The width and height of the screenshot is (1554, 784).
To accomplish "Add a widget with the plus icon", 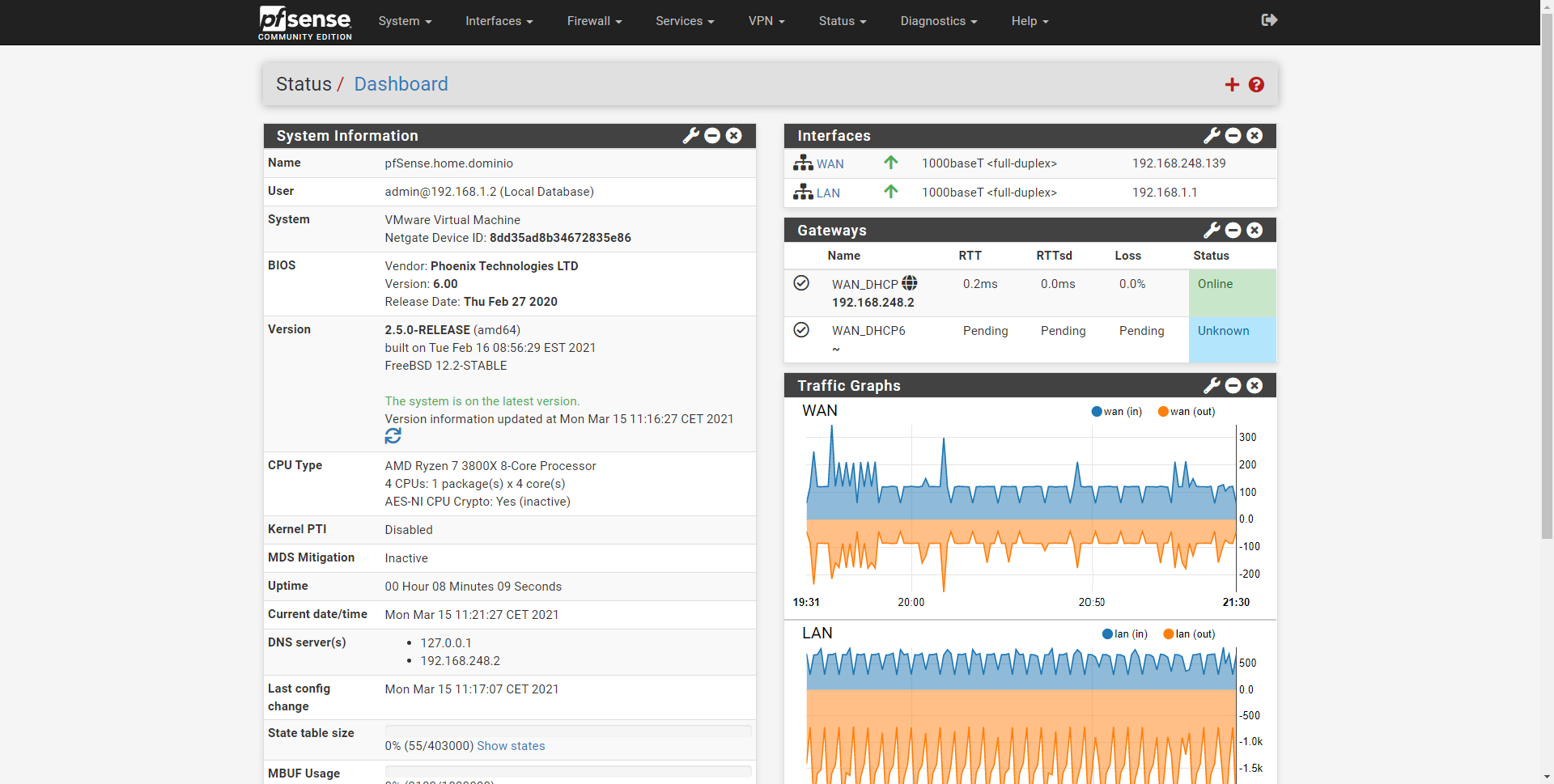I will coord(1232,85).
